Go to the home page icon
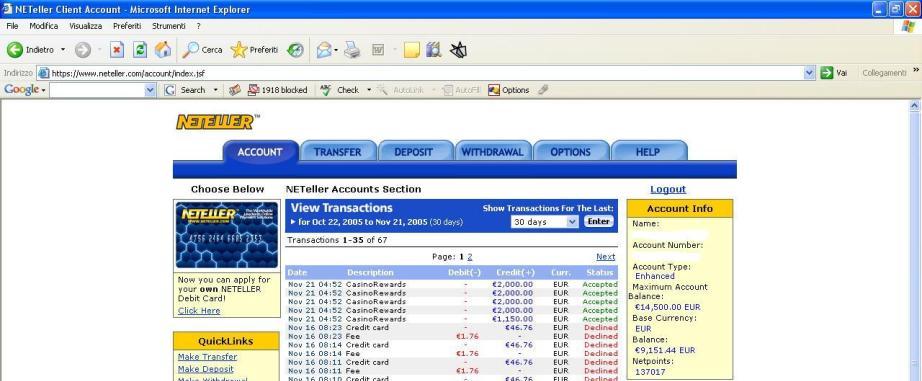This screenshot has width=922, height=381. (163, 50)
